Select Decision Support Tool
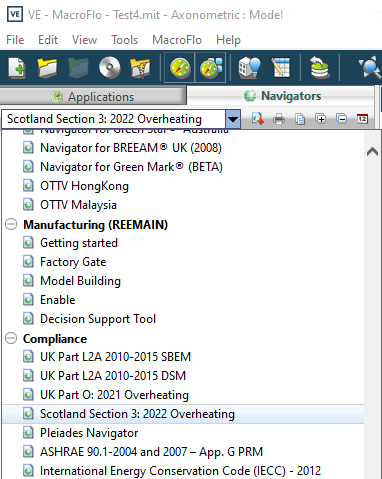This screenshot has height=479, width=382. click(x=98, y=319)
